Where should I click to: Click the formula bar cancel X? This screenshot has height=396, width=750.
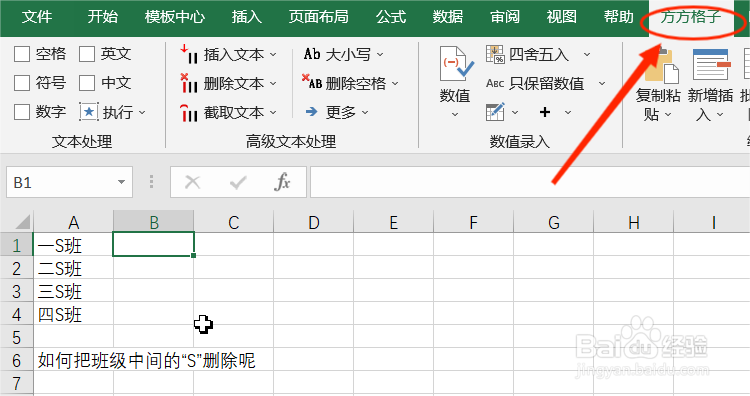(x=193, y=182)
